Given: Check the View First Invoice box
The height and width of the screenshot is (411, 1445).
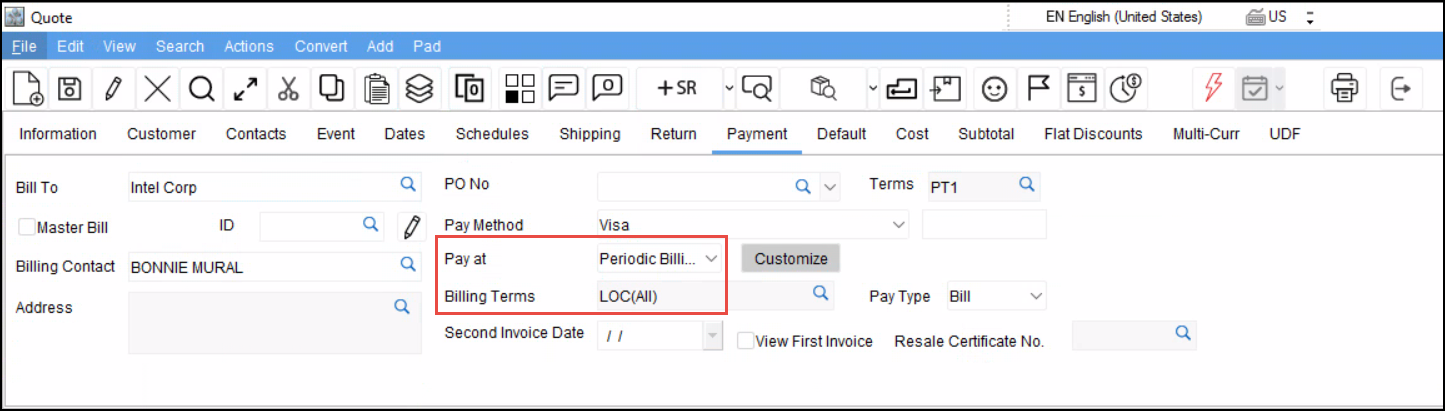Looking at the screenshot, I should [745, 341].
